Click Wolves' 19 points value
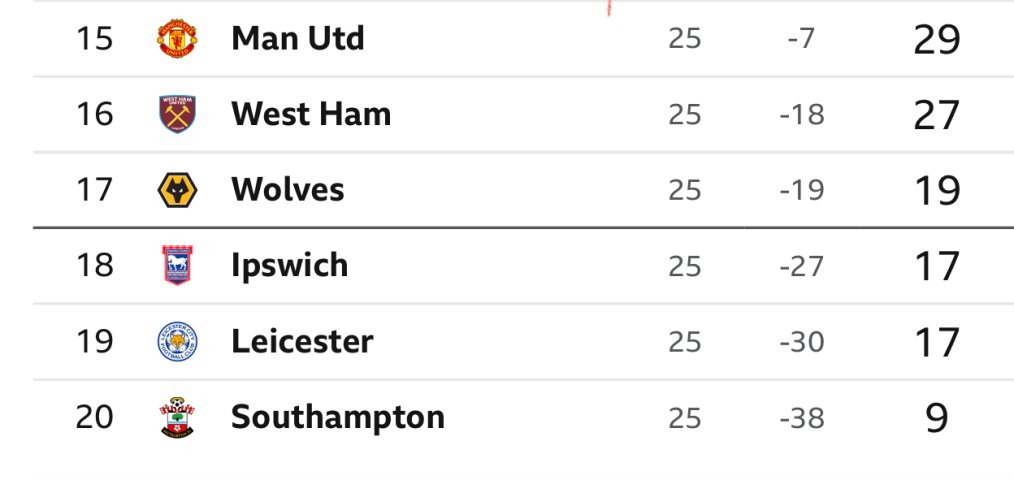The width and height of the screenshot is (1014, 480). tap(936, 191)
